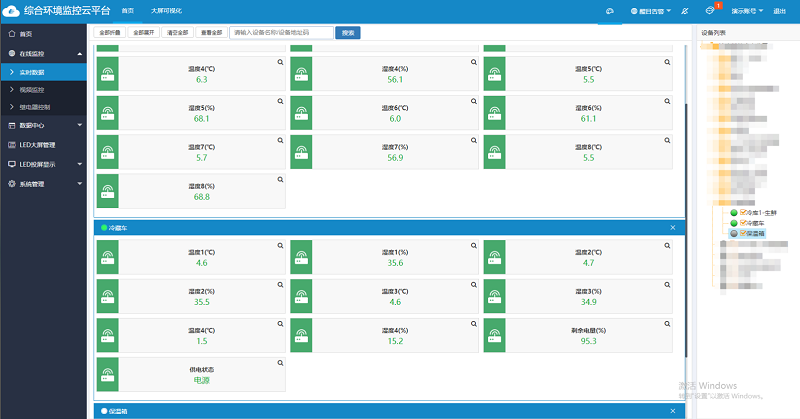Toggle the 冷库1-生鲜 device checkbox
Screen dimensions: 800x419
tap(743, 213)
